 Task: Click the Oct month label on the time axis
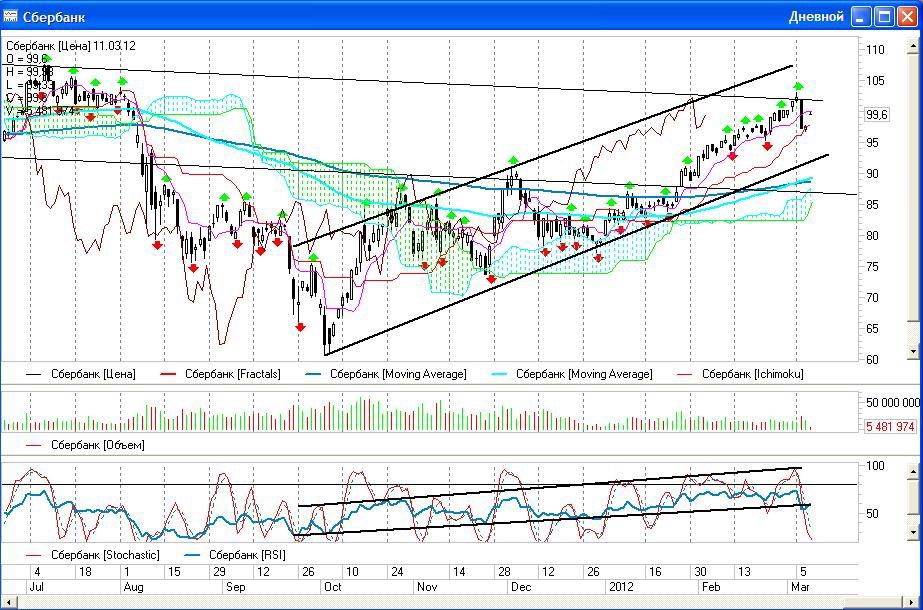pyautogui.click(x=333, y=587)
